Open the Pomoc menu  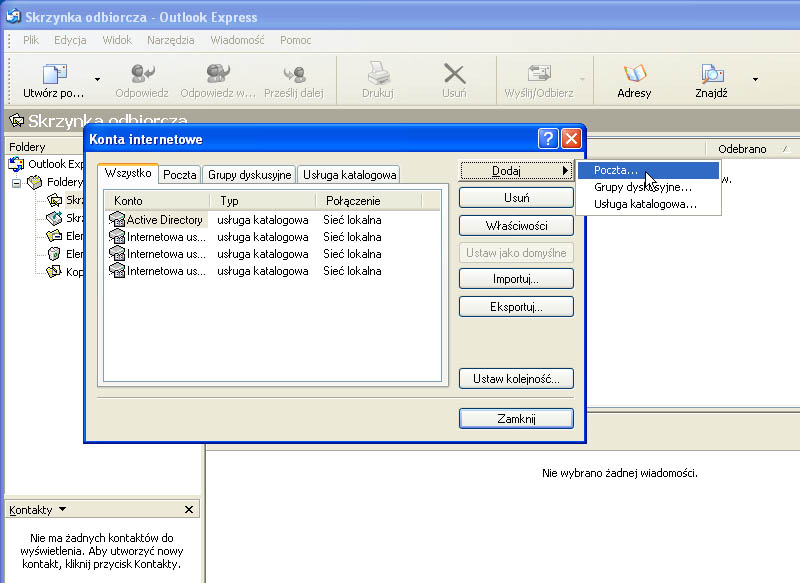pos(295,40)
